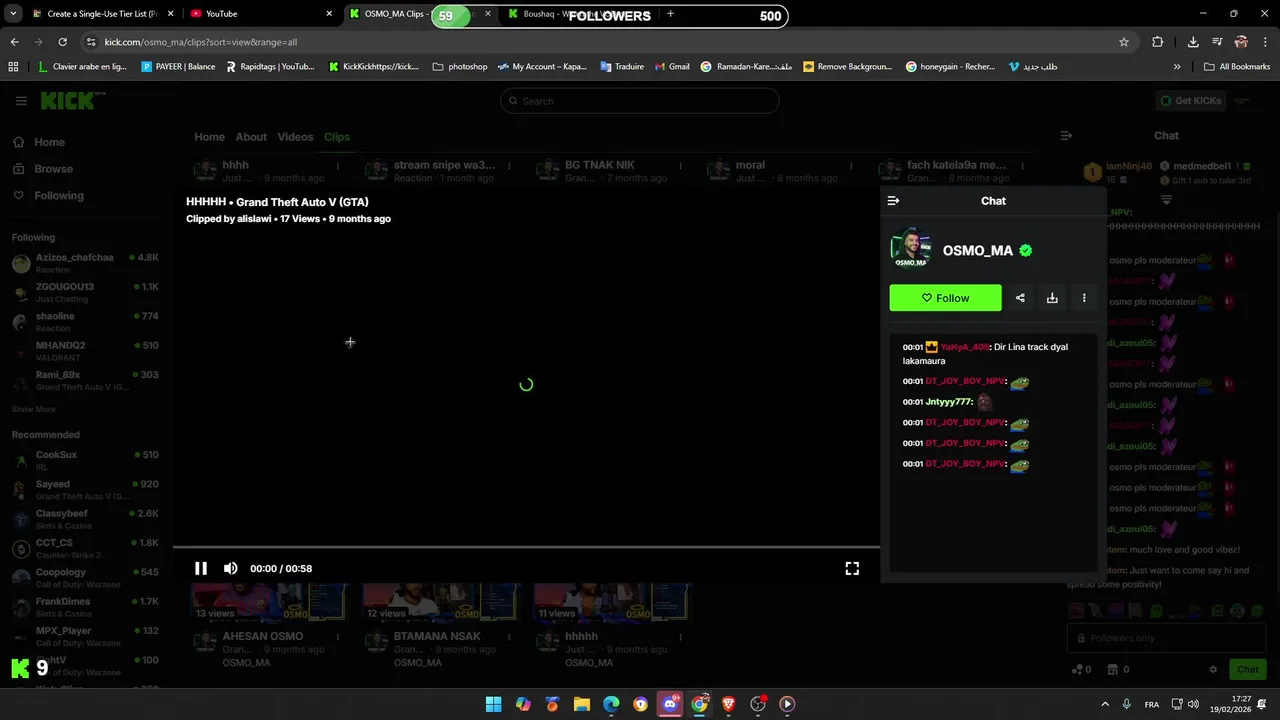Select the channel Clips tab
The image size is (1280, 720).
[336, 137]
